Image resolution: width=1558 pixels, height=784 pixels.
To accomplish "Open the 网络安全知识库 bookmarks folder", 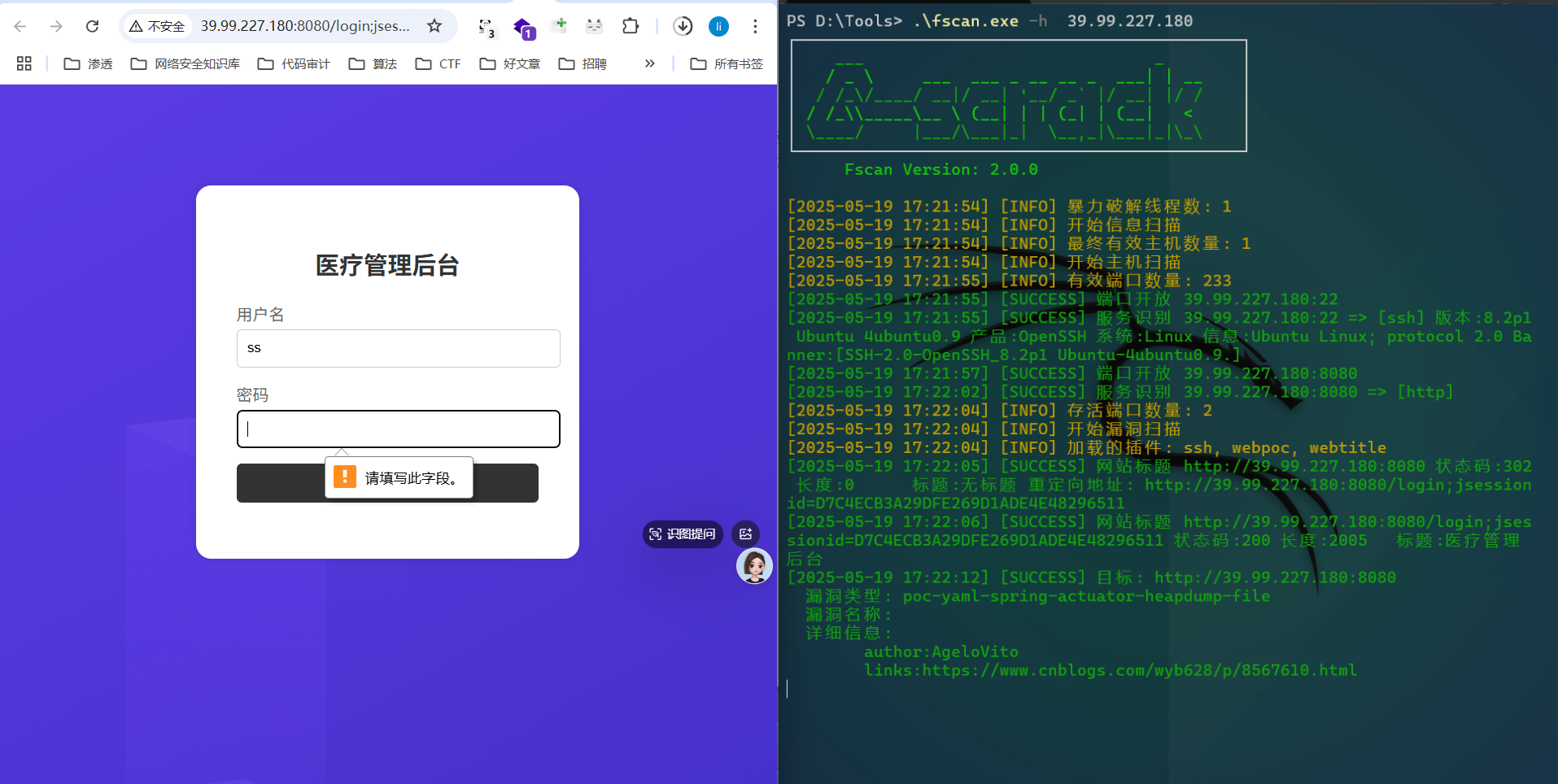I will (x=185, y=63).
